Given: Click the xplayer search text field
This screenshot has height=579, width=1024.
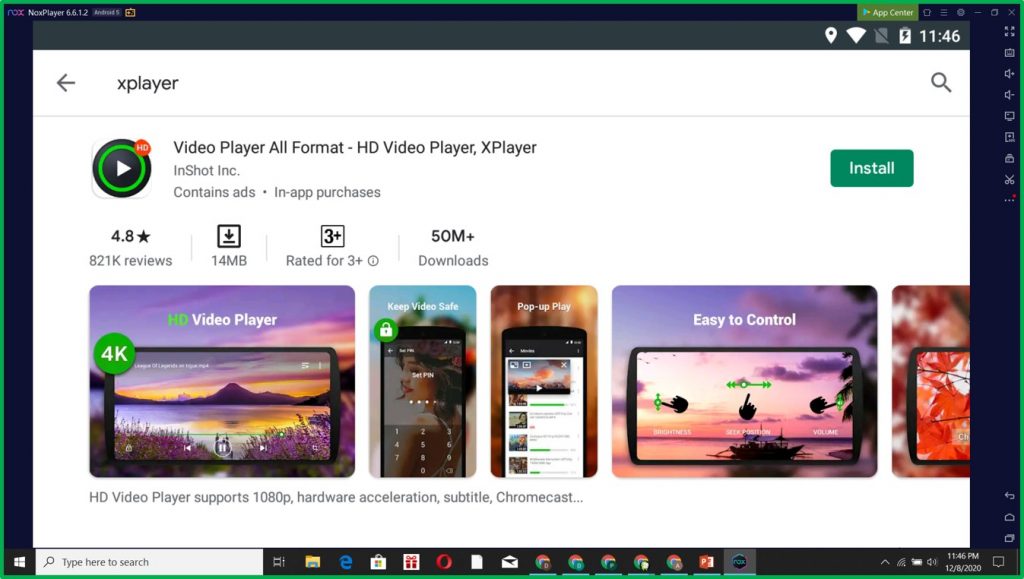Looking at the screenshot, I should pyautogui.click(x=148, y=83).
